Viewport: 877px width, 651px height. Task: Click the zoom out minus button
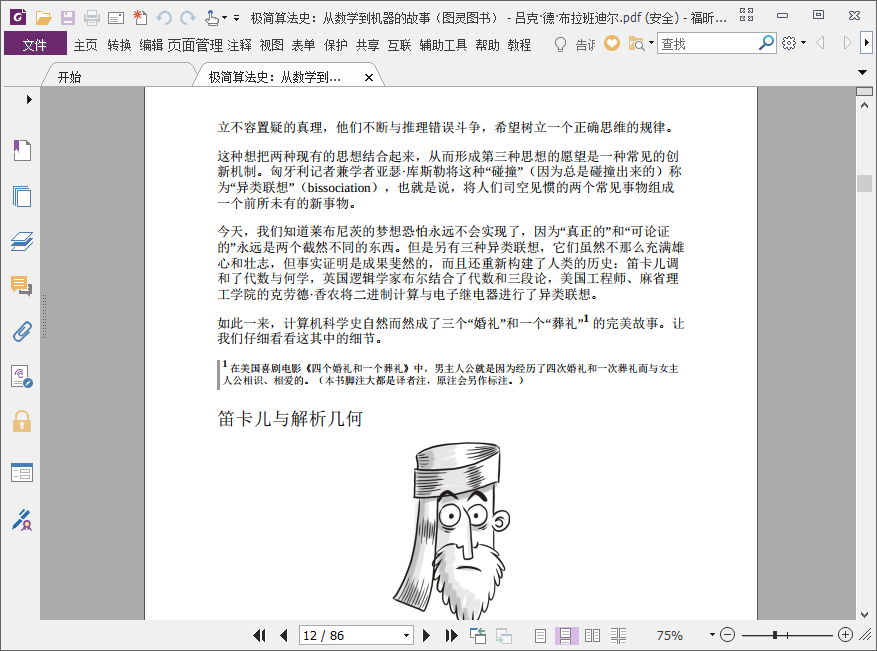pyautogui.click(x=727, y=635)
